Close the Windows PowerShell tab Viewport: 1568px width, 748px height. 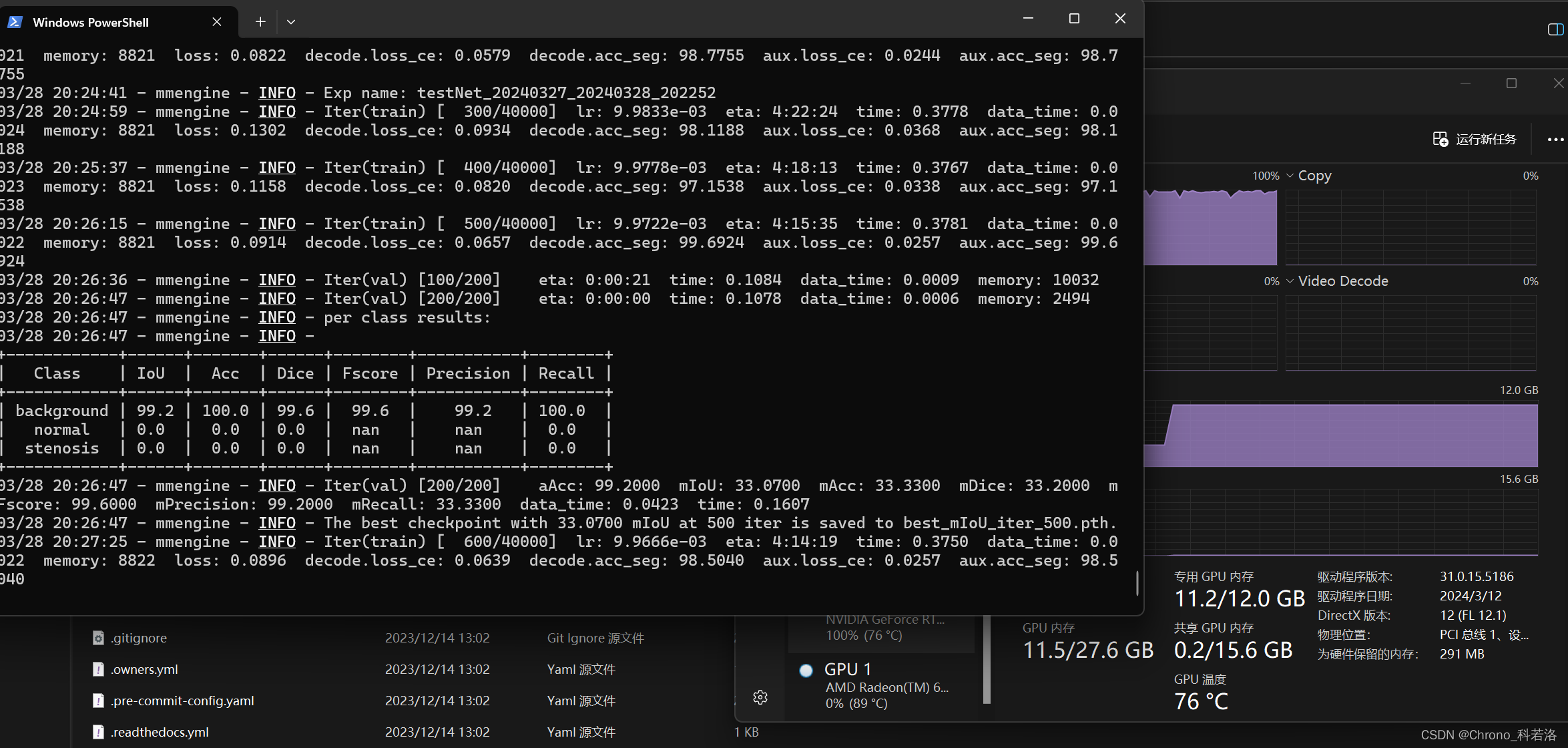[x=217, y=22]
